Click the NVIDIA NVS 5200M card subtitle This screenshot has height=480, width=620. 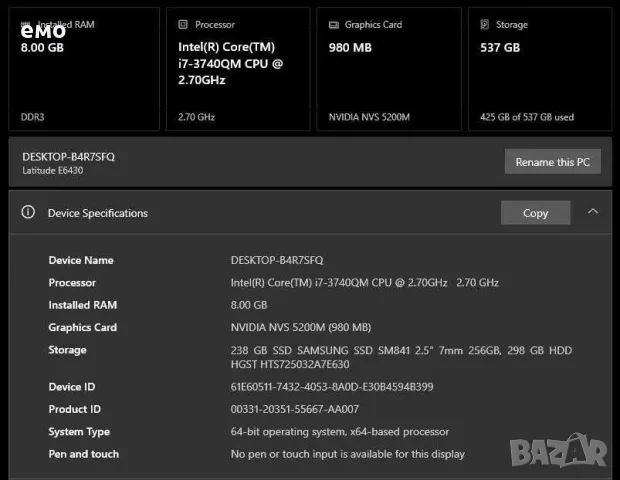[369, 117]
